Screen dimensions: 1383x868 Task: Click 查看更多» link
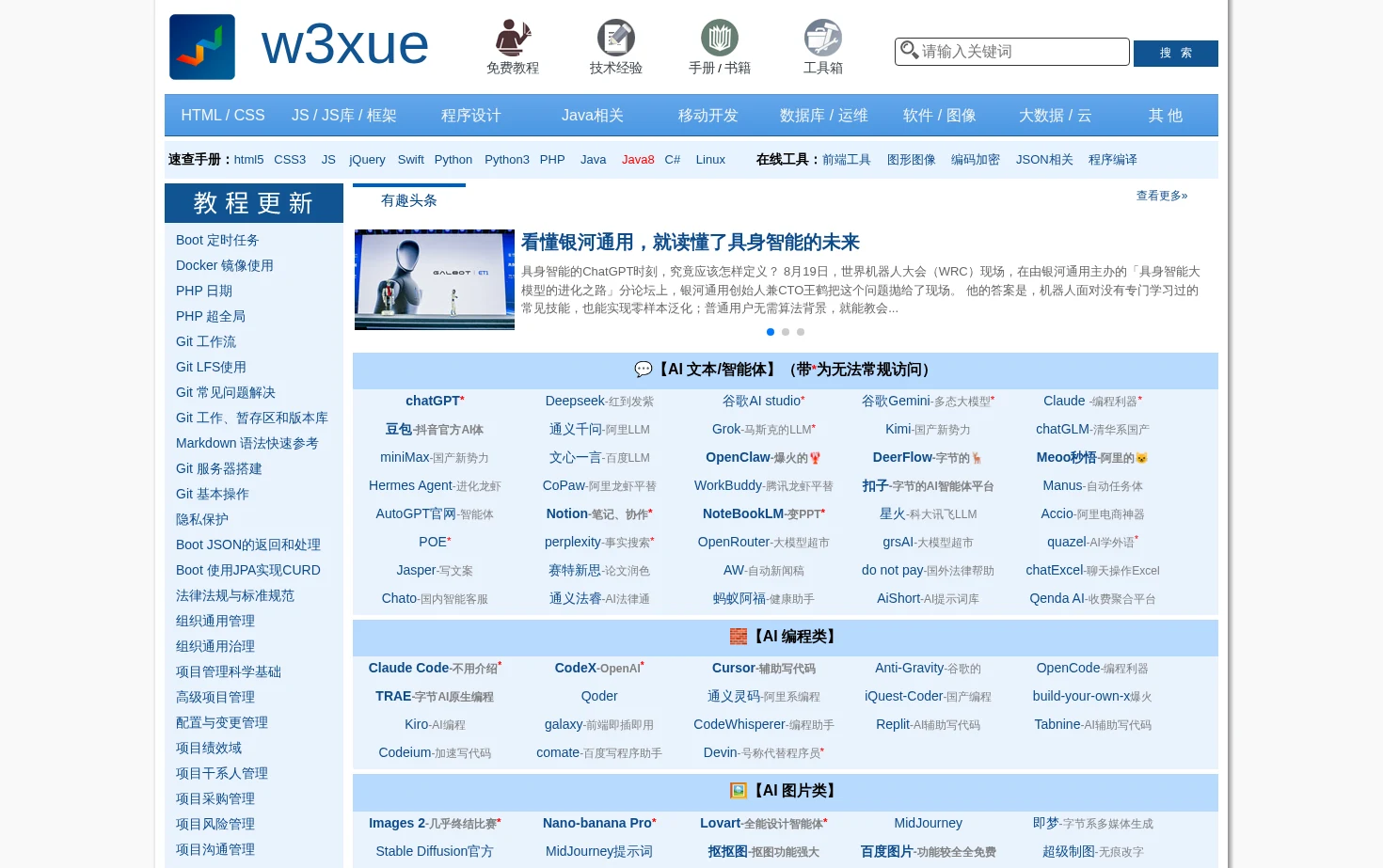tap(1162, 196)
